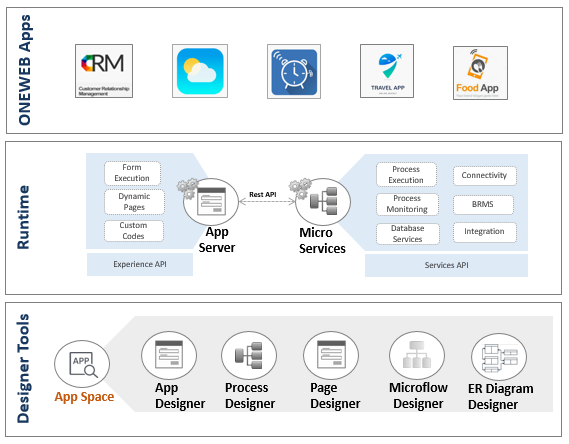
Task: Open the Database Services box
Action: (408, 234)
